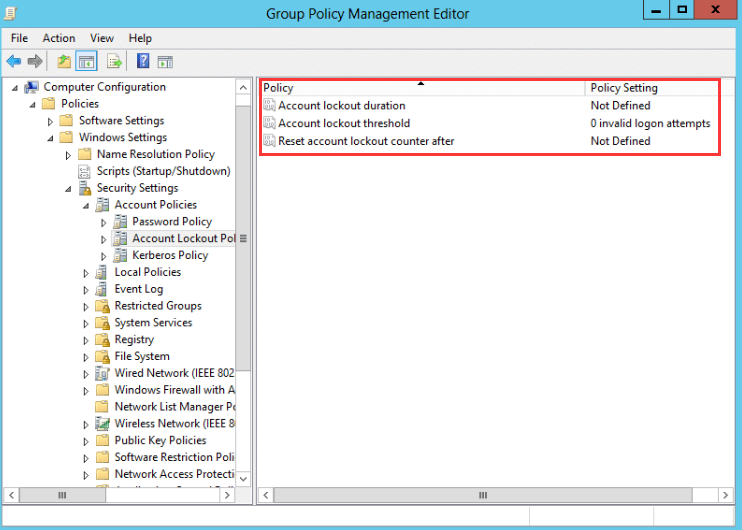
Task: Expand the Local Policies tree node
Action: 86,272
